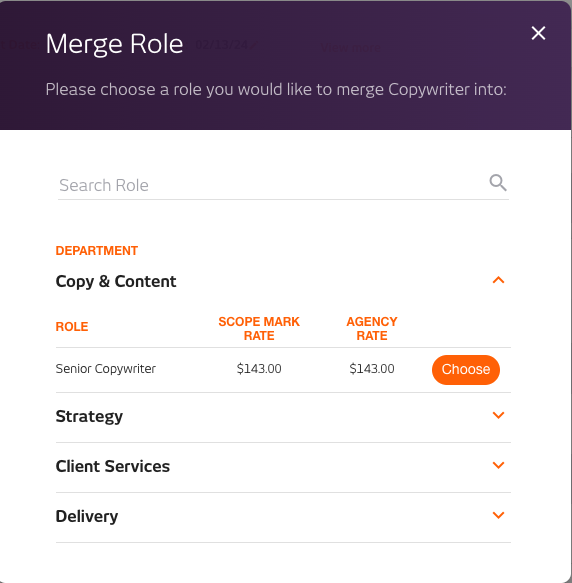
Task: Click the magnifying glass search icon
Action: click(498, 183)
